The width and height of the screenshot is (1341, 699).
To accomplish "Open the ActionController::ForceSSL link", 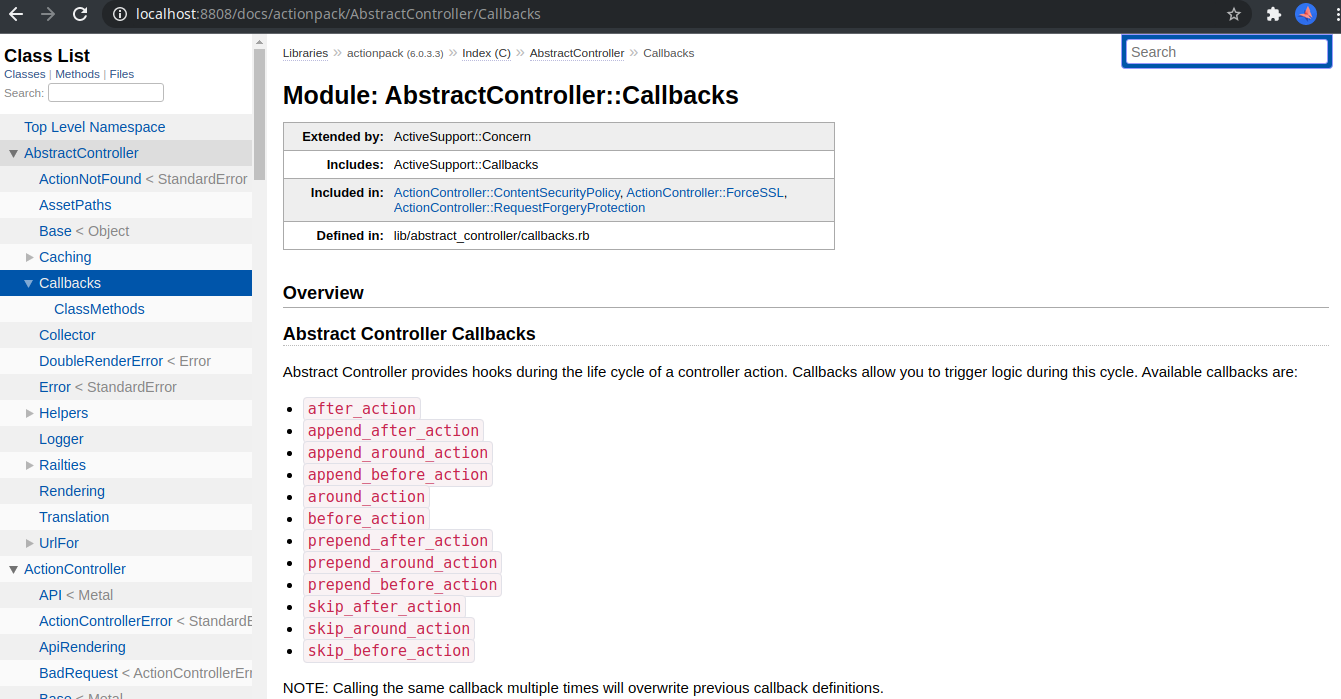I will [705, 192].
